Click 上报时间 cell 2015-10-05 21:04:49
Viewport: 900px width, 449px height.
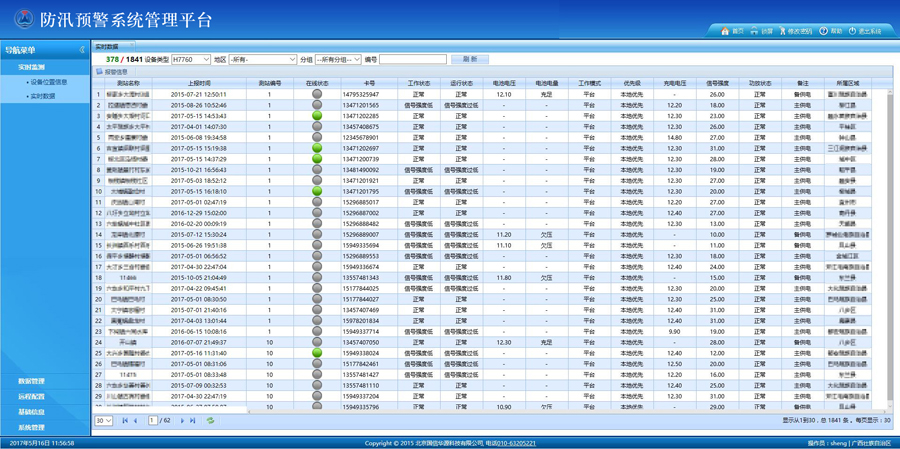(x=199, y=277)
